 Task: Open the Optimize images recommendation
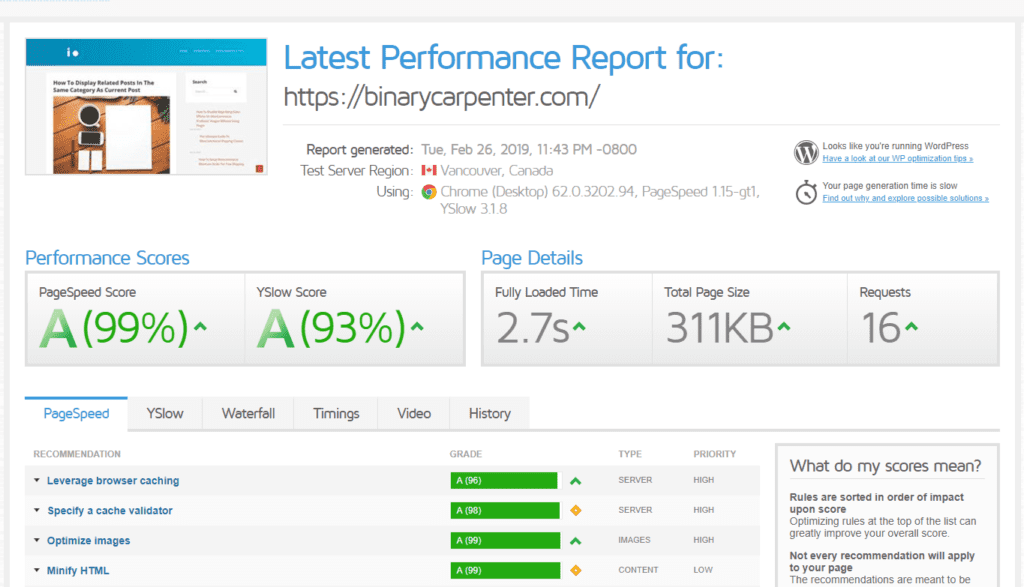[x=88, y=541]
